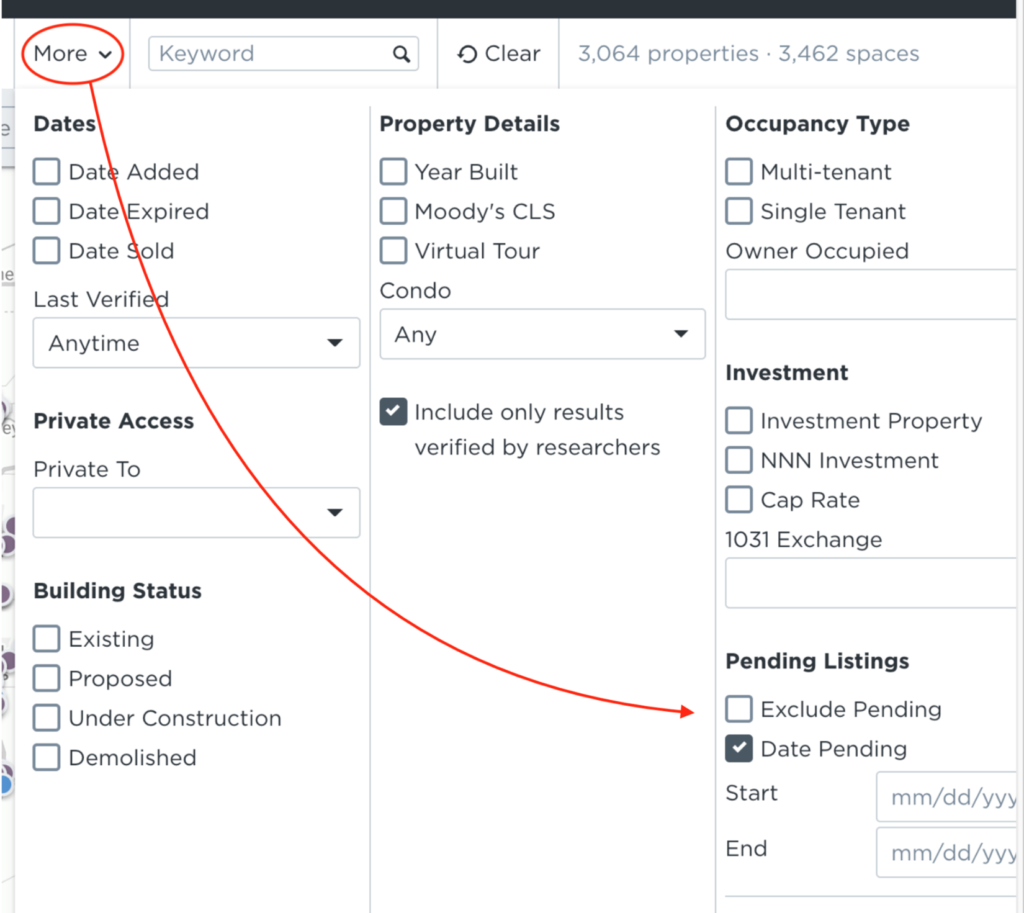This screenshot has width=1024, height=913.
Task: Open the Last Verified Anytime dropdown
Action: (x=197, y=343)
